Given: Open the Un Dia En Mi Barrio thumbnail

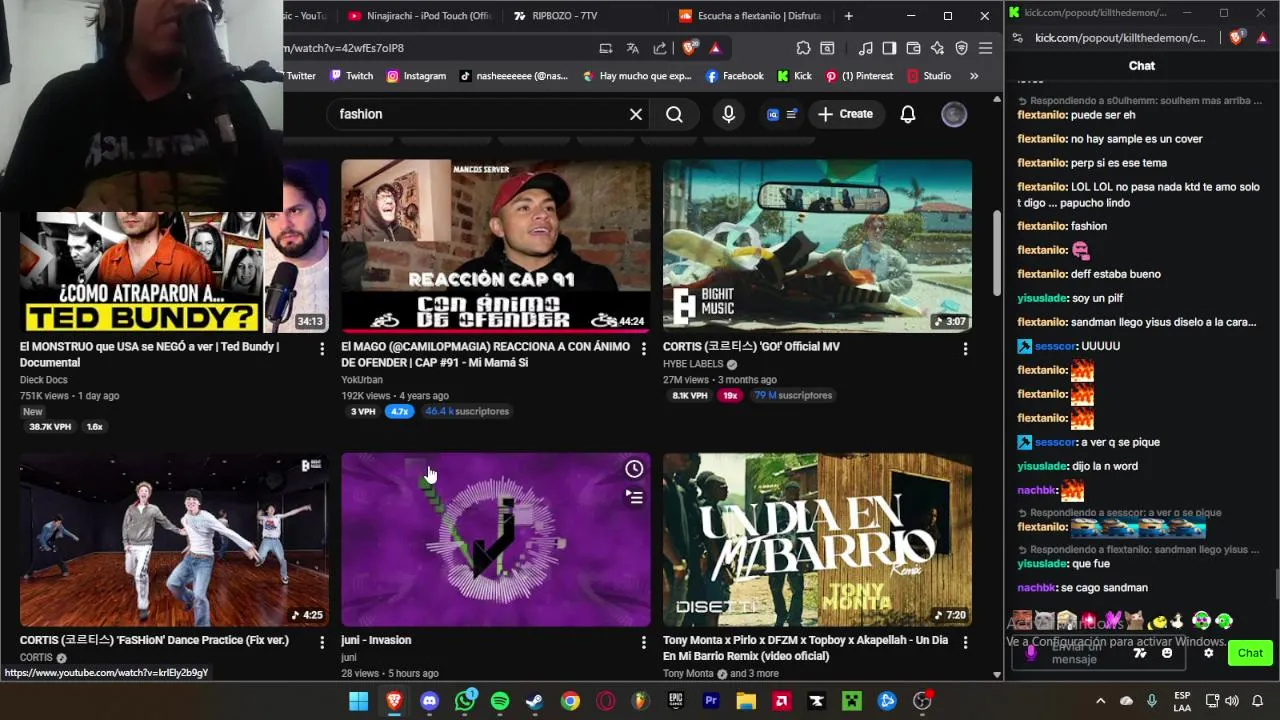Looking at the screenshot, I should 817,540.
